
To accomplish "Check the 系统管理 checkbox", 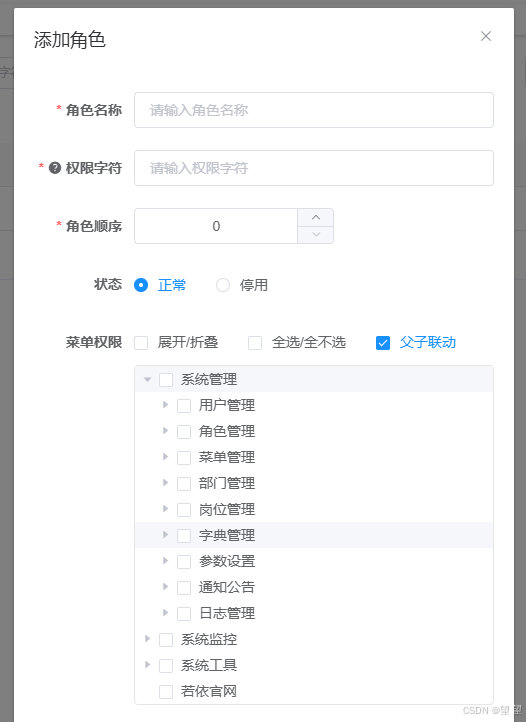I will (166, 380).
